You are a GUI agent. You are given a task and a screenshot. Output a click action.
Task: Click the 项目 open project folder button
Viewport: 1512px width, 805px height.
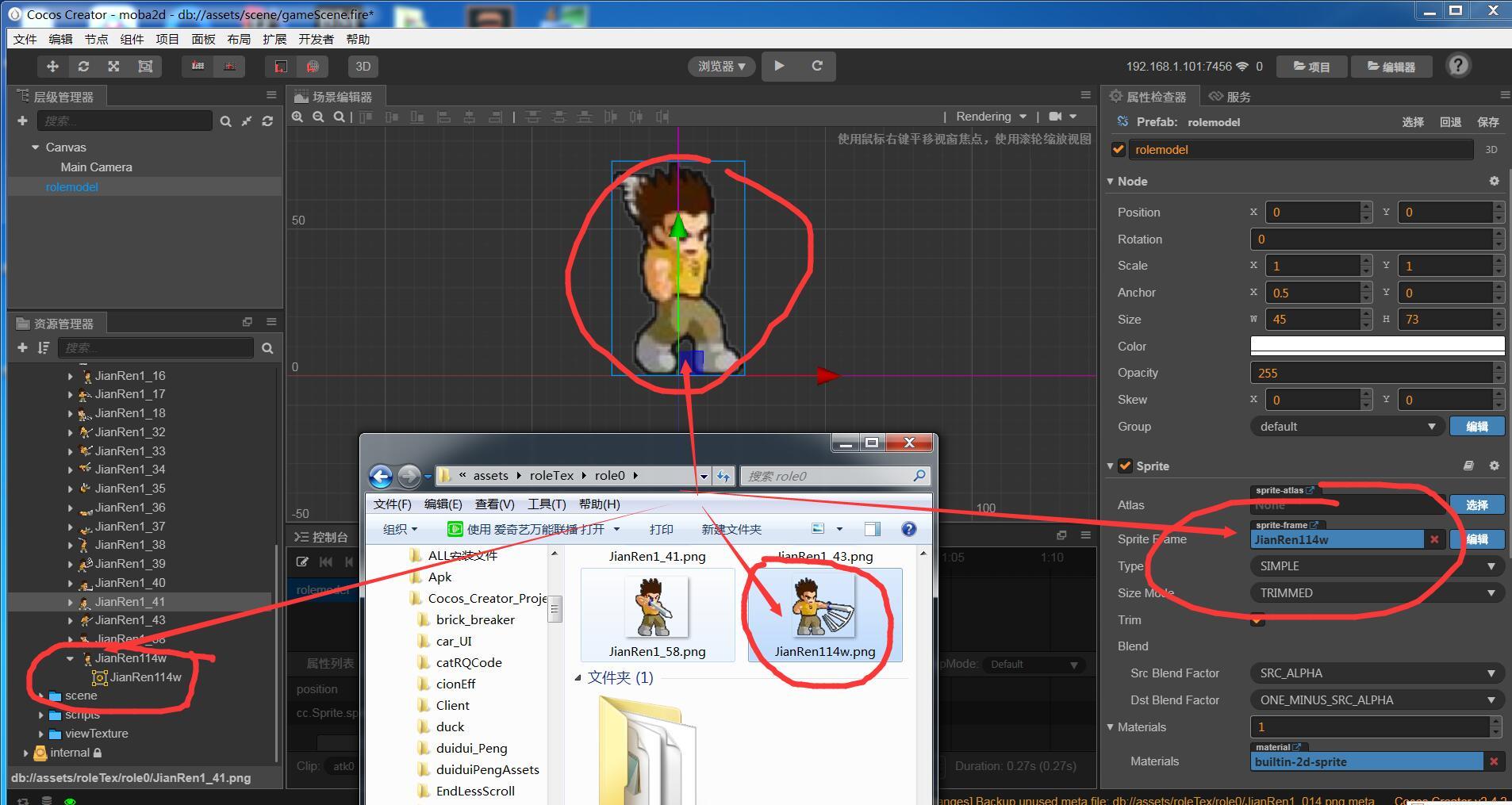[x=1312, y=67]
